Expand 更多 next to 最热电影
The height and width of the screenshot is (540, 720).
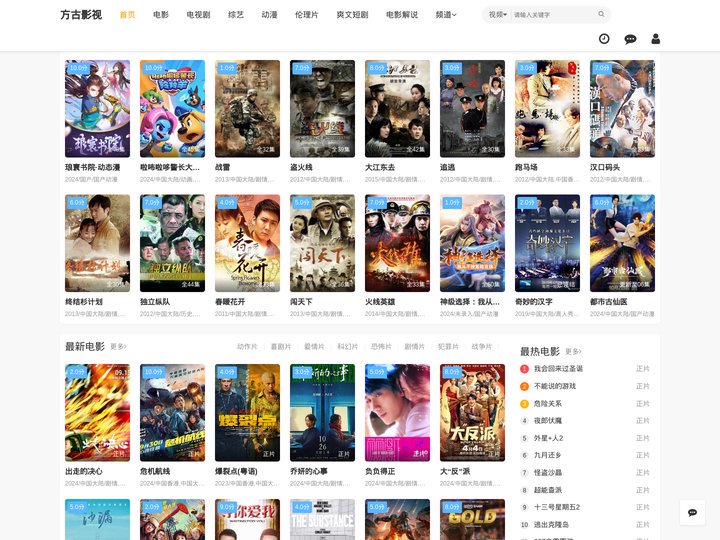coord(573,351)
